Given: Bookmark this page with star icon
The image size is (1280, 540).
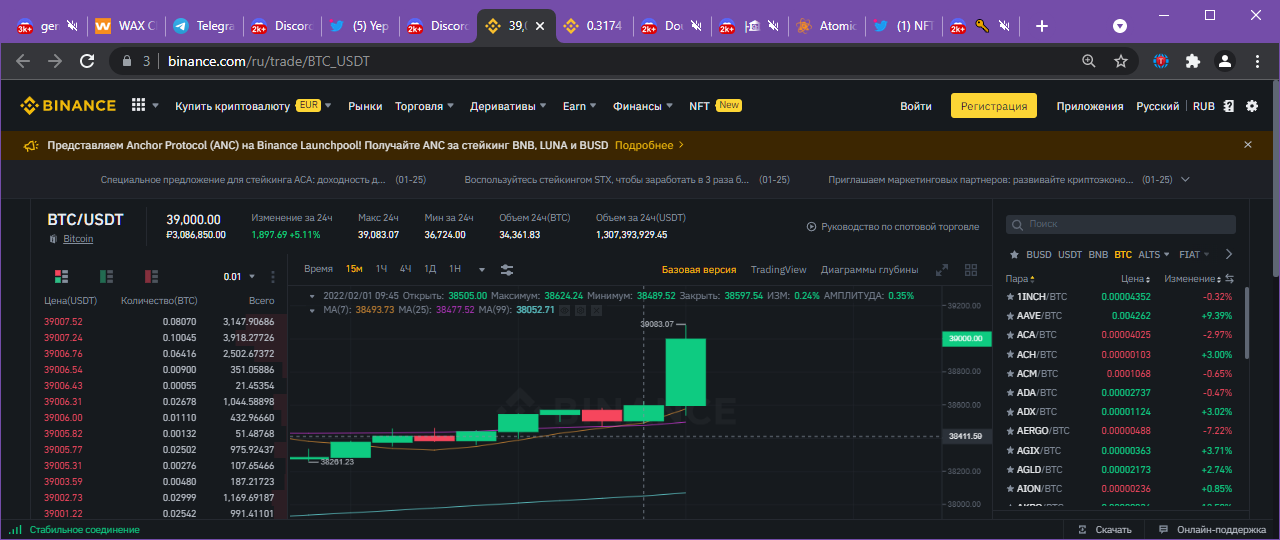Looking at the screenshot, I should pos(1121,61).
